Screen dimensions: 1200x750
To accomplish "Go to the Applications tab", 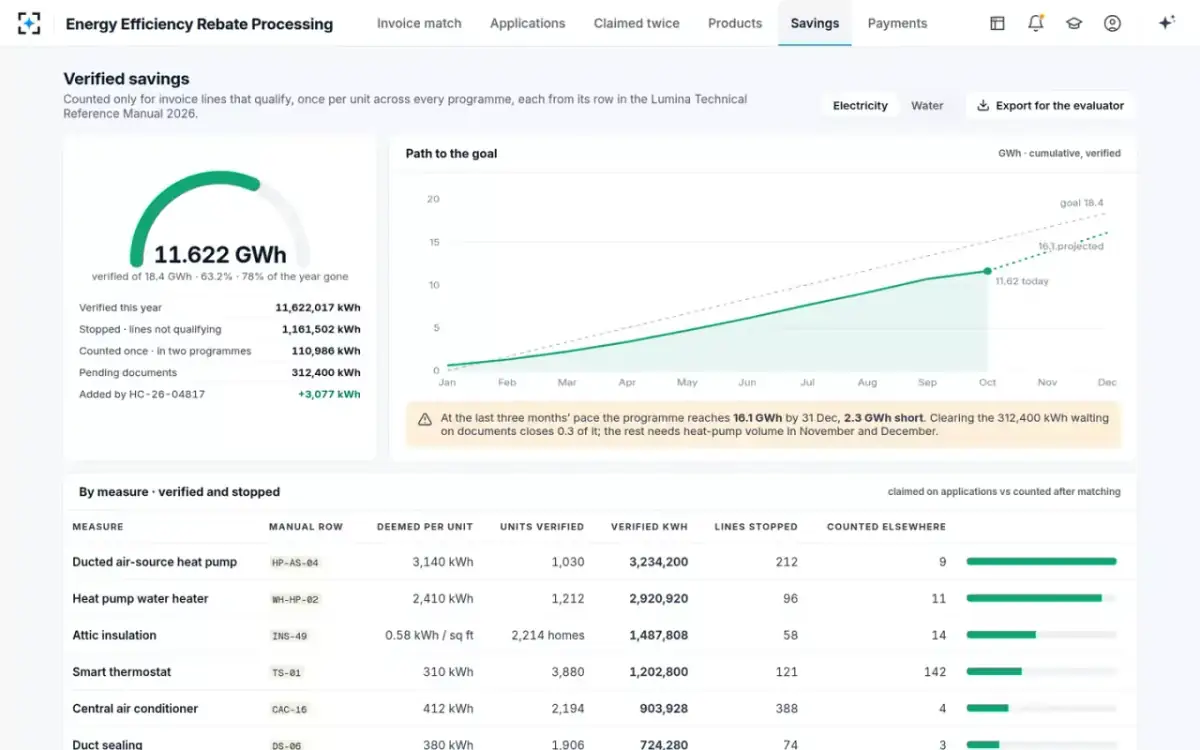I will click(527, 23).
